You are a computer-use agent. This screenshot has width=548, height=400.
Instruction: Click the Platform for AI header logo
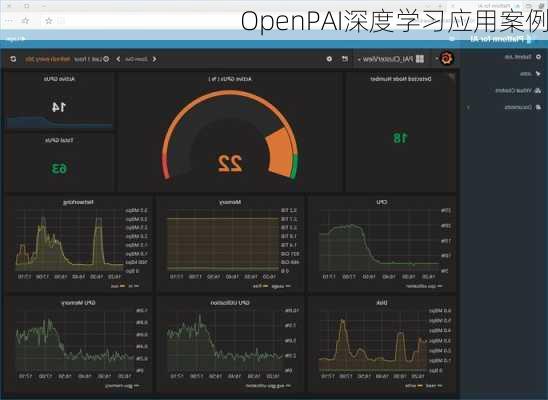click(500, 39)
